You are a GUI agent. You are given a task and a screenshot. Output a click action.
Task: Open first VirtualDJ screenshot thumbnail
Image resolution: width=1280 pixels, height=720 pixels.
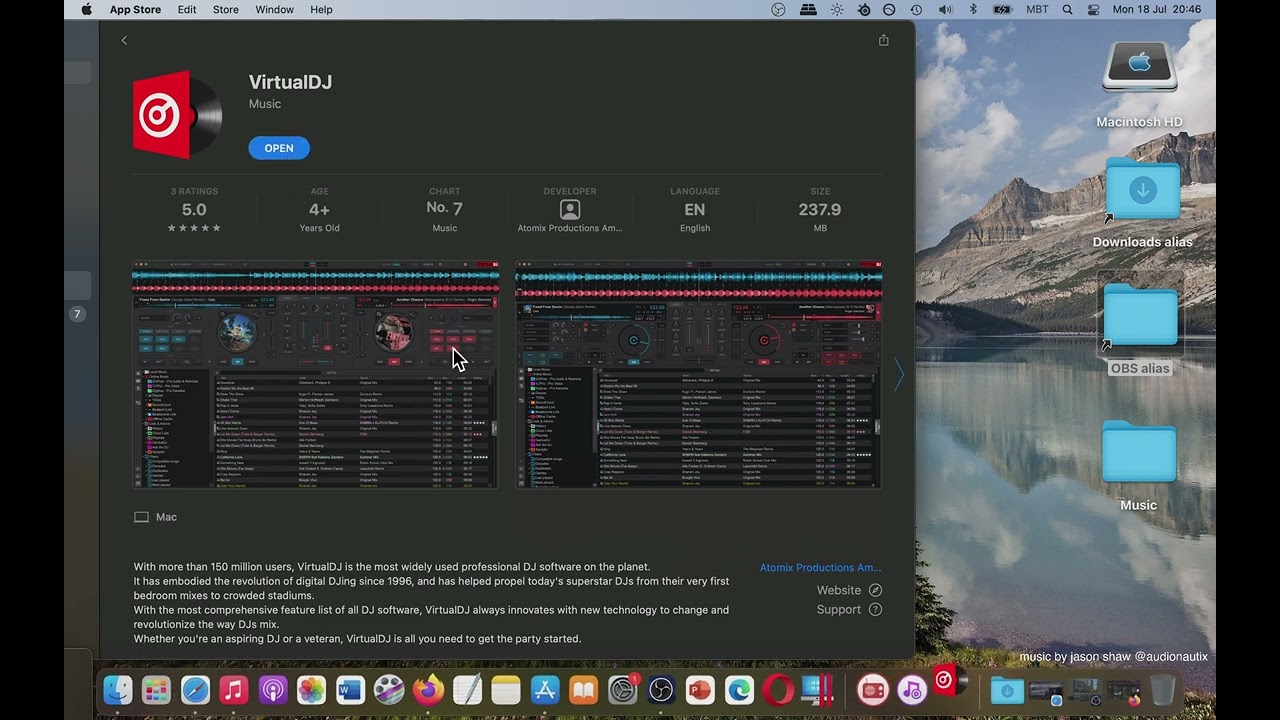click(x=315, y=375)
